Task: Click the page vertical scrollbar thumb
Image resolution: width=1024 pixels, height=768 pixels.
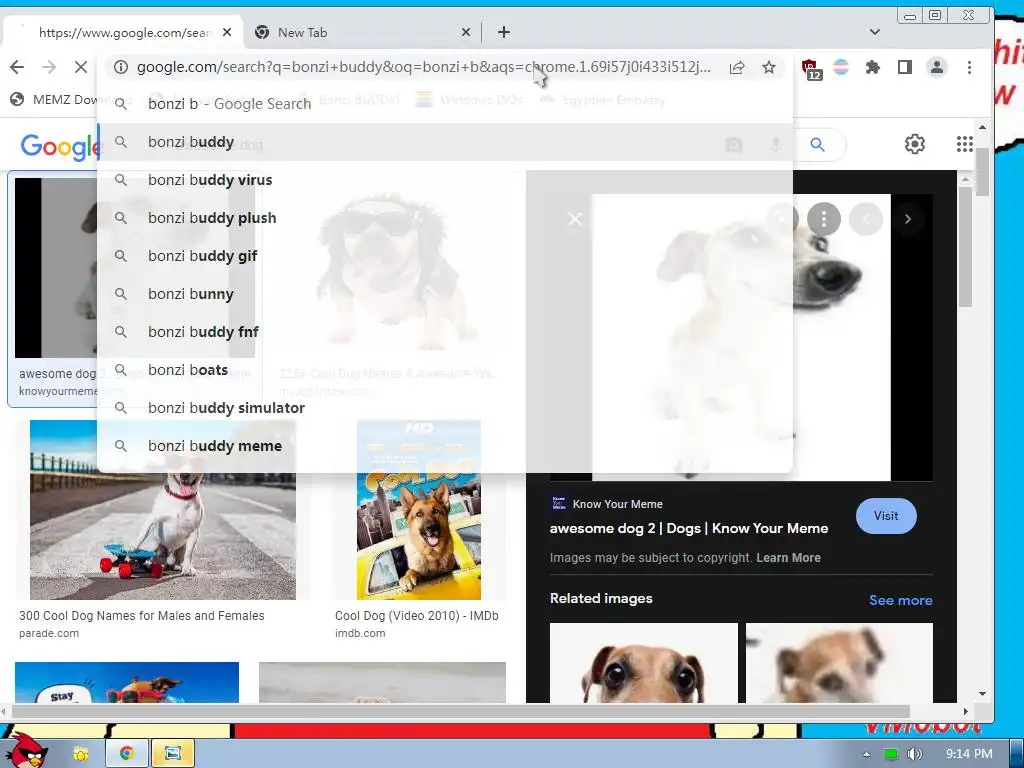Action: pos(983,171)
